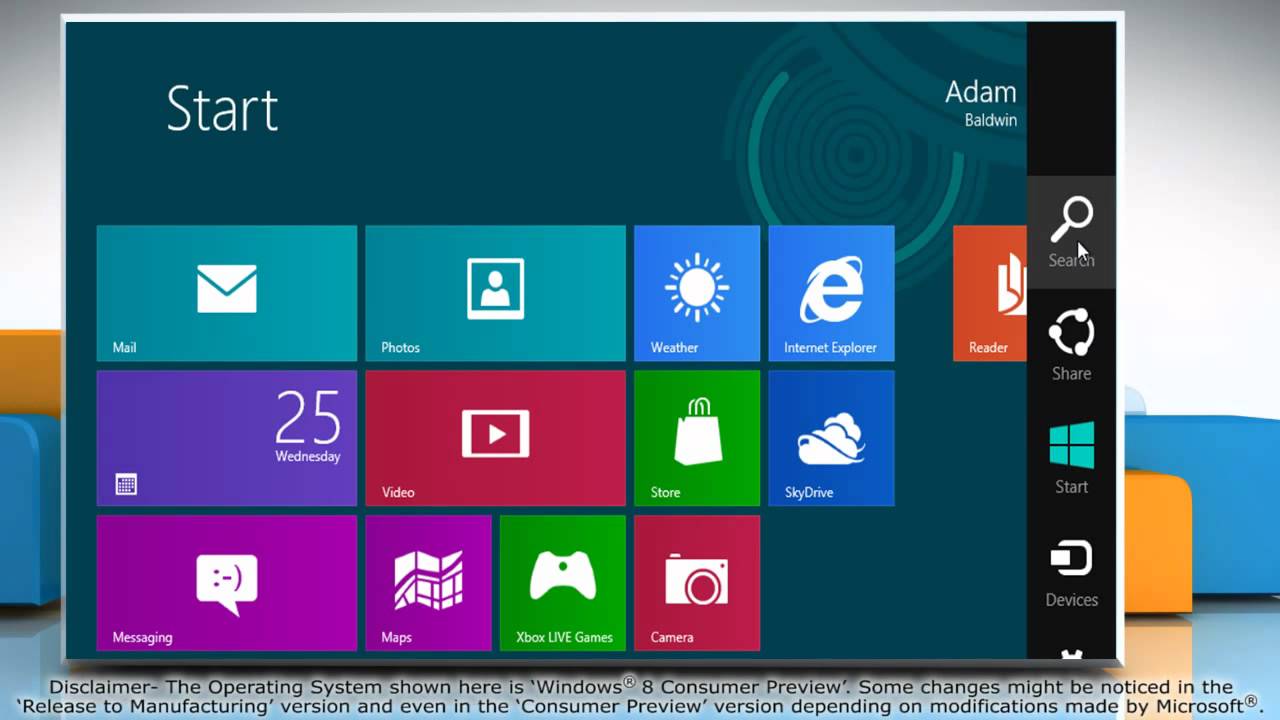Launch the Weather tile
This screenshot has height=720, width=1280.
click(697, 293)
